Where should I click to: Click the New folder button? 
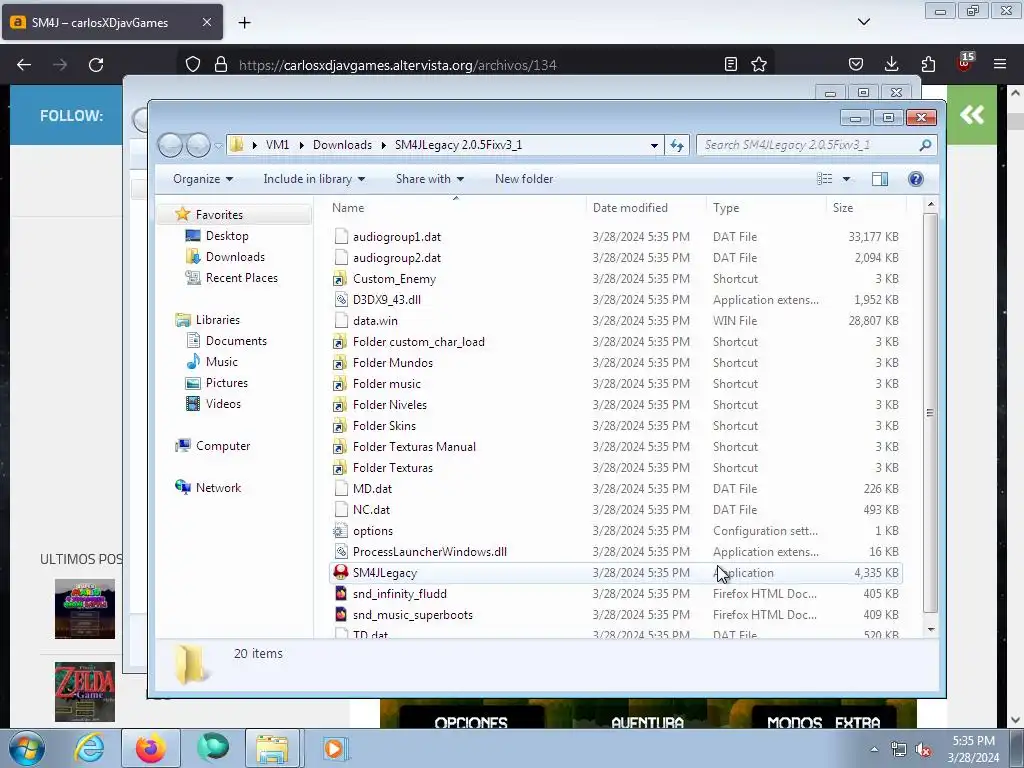click(524, 179)
